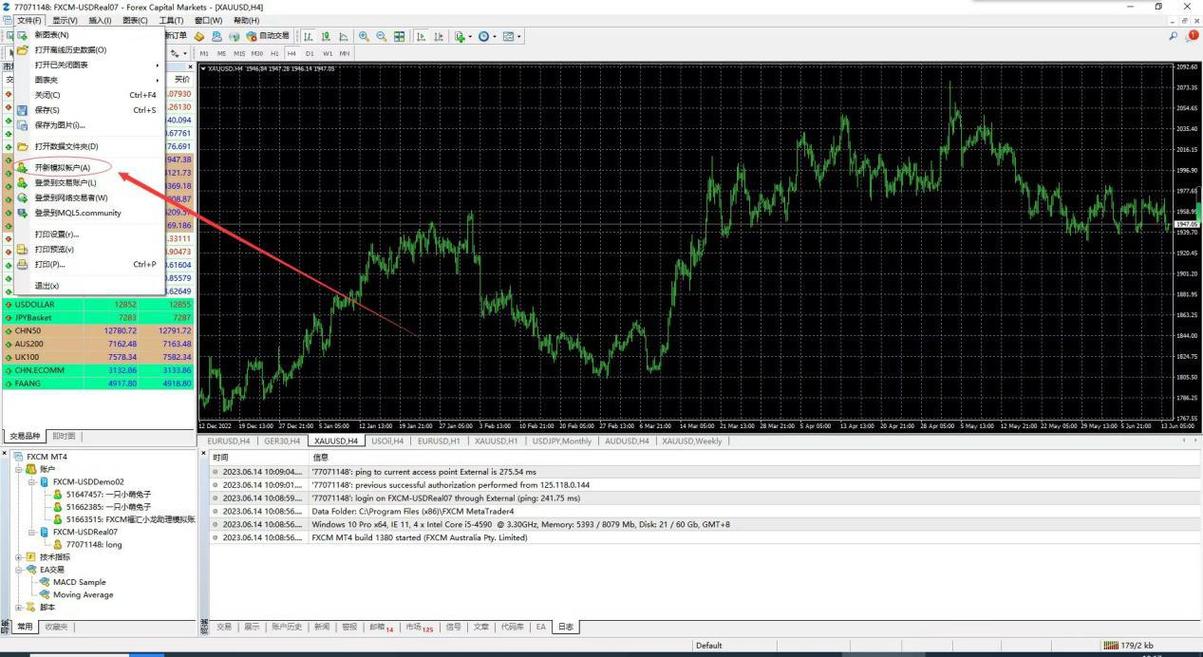Click the tile windows grid icon
1203x657 pixels.
coord(399,37)
